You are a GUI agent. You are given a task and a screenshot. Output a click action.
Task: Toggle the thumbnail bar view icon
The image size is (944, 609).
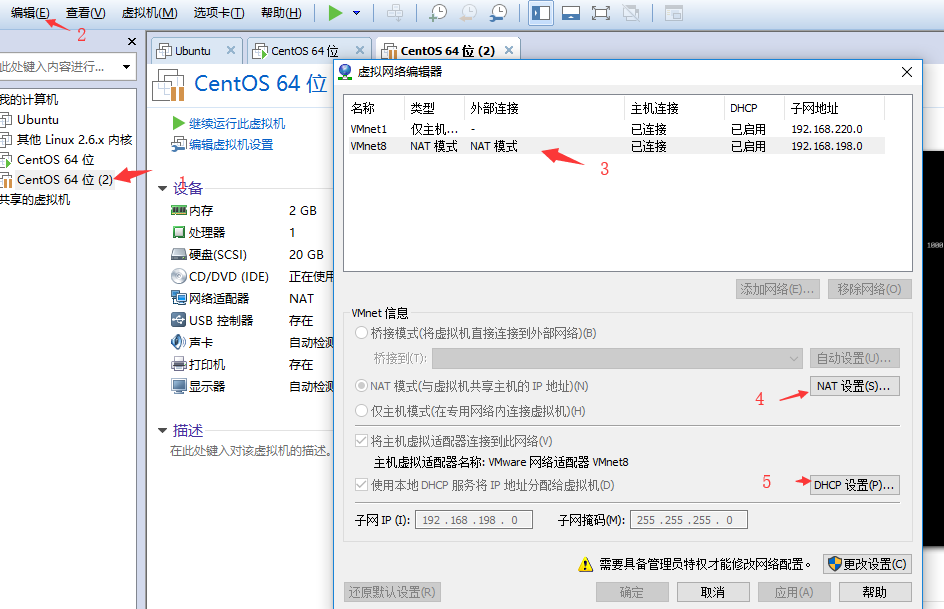click(571, 13)
